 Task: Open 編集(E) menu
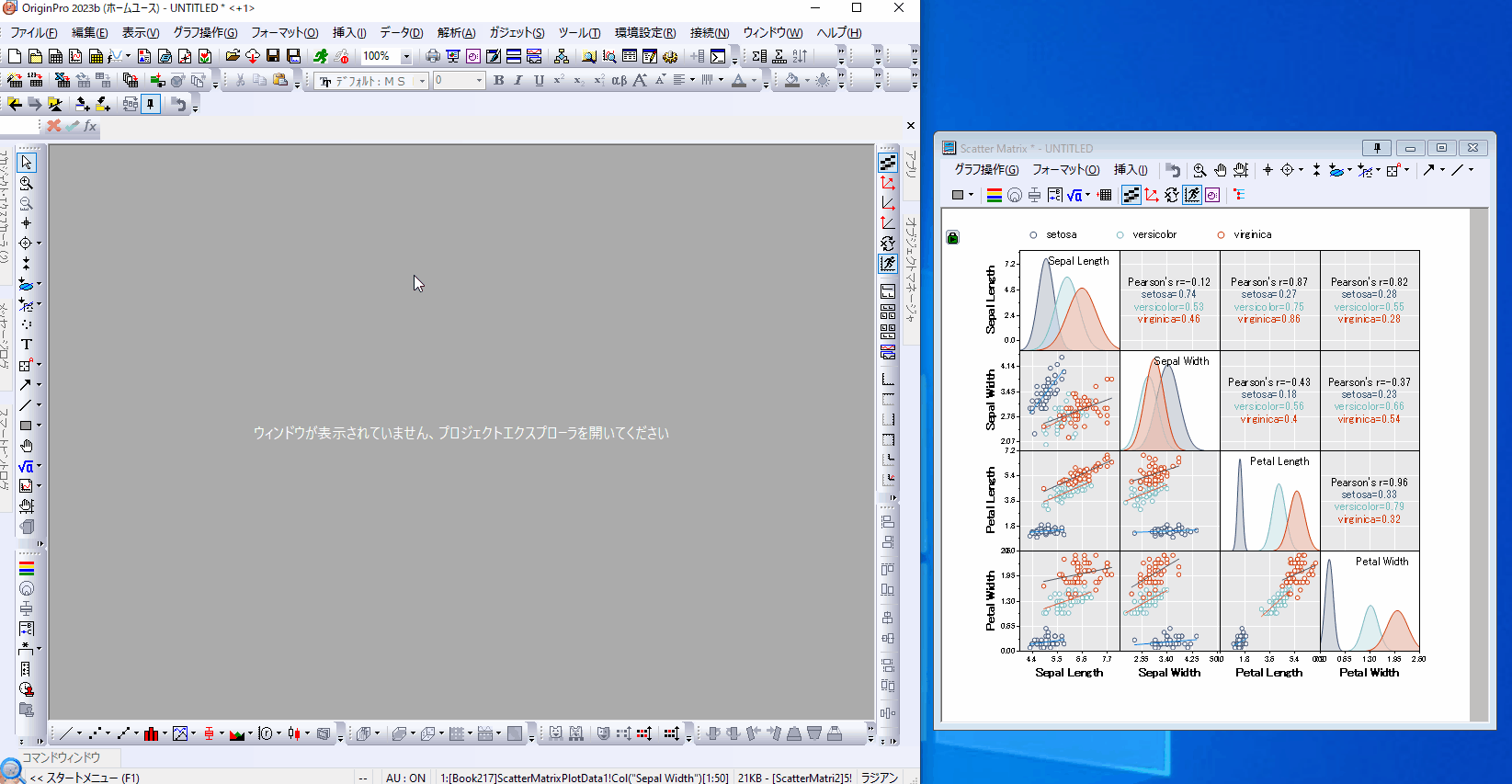90,33
